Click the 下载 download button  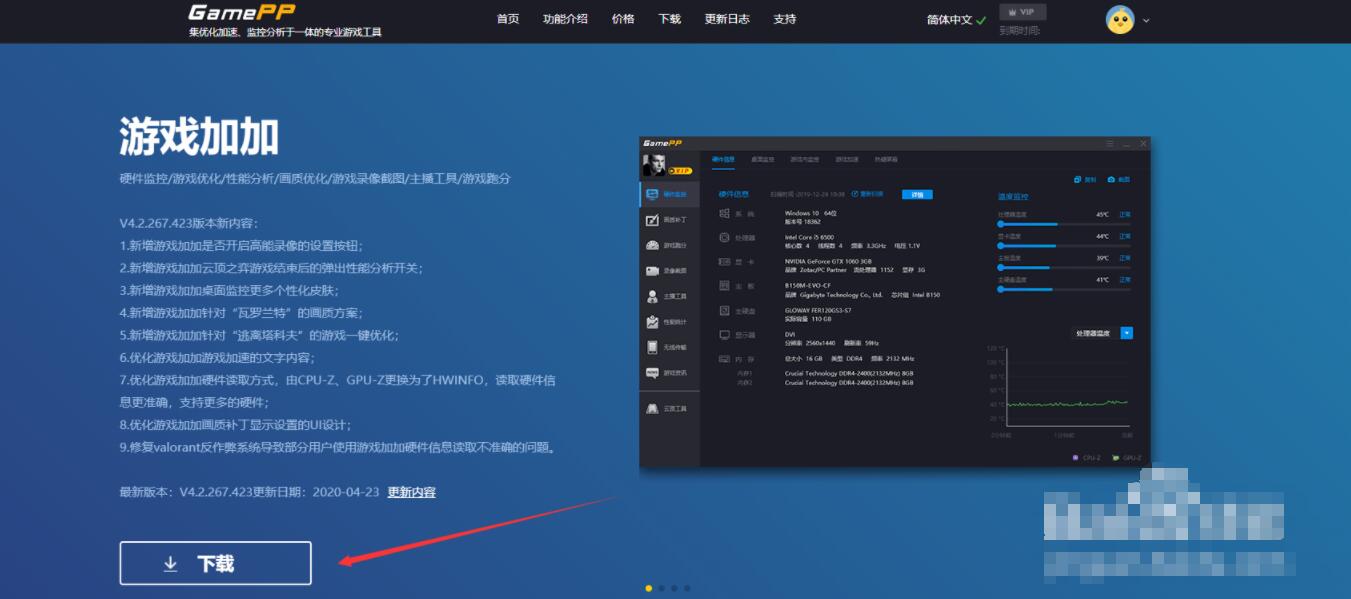pyautogui.click(x=215, y=562)
